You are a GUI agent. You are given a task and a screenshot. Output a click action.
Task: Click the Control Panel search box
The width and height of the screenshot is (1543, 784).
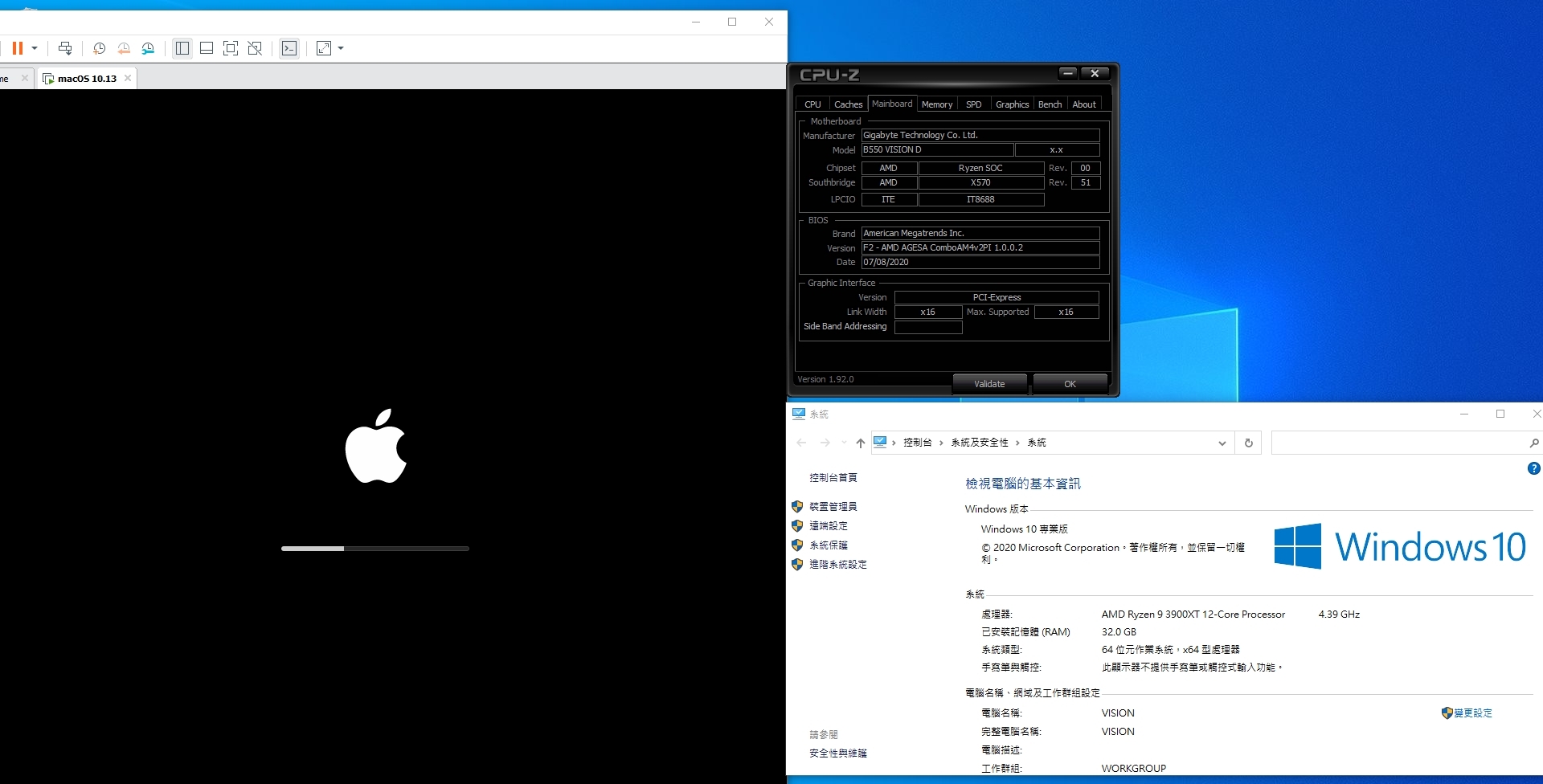(x=1398, y=443)
